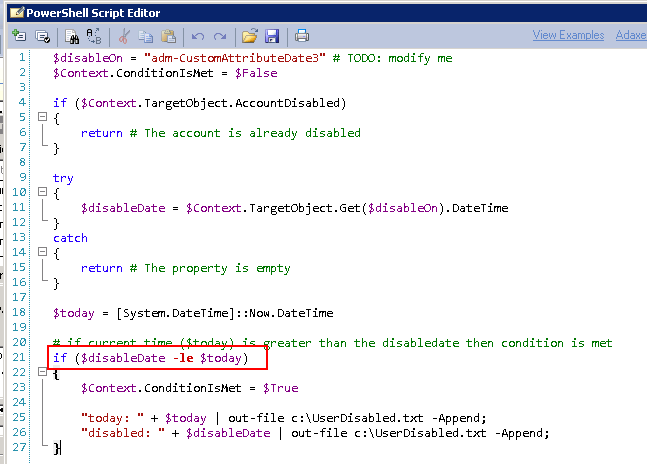647x464 pixels.
Task: Click line number 27 in the gutter
Action: click(19, 448)
